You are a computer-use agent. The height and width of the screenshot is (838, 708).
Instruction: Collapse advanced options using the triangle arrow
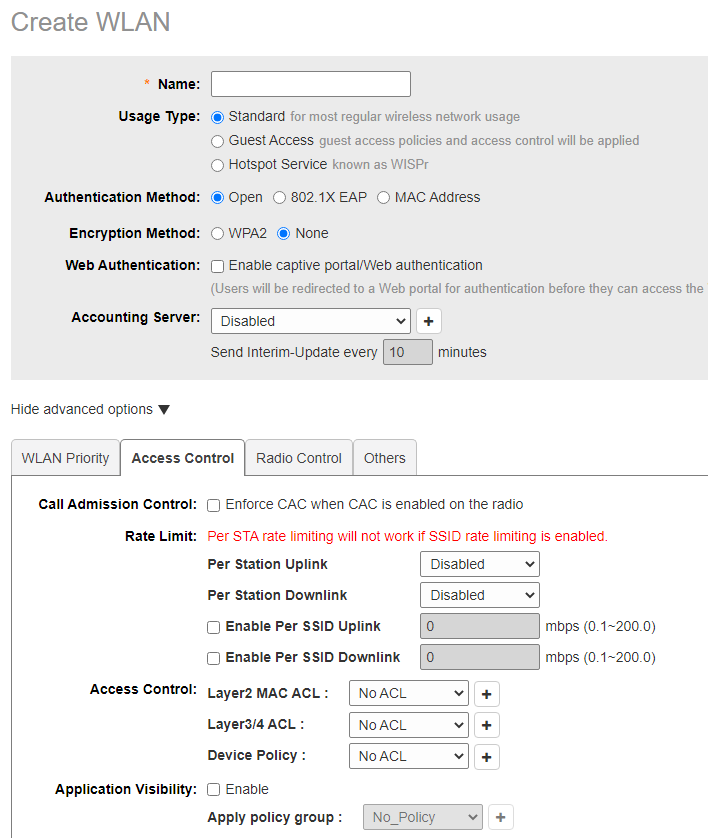164,410
